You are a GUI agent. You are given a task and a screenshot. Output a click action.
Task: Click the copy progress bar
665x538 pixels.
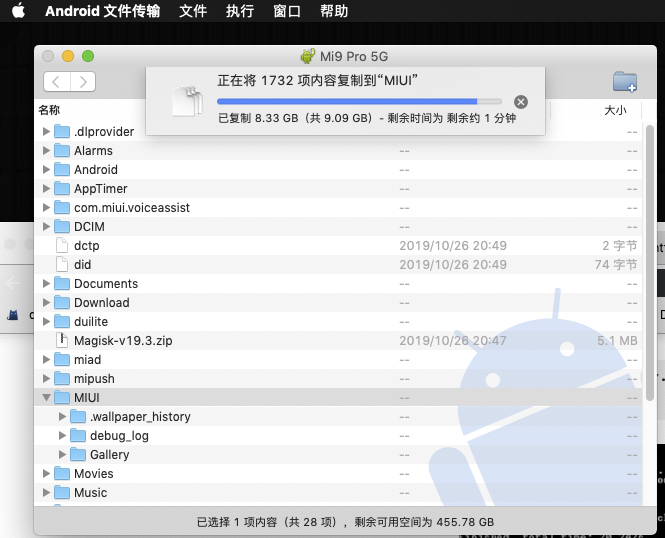[359, 101]
